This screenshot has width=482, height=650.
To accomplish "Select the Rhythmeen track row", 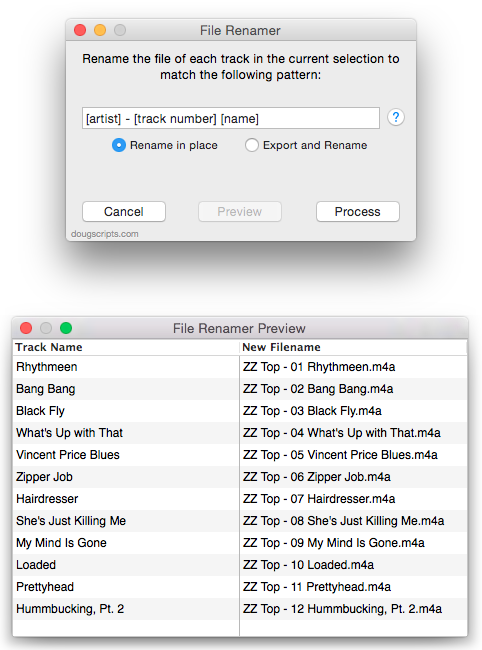I will 240,367.
